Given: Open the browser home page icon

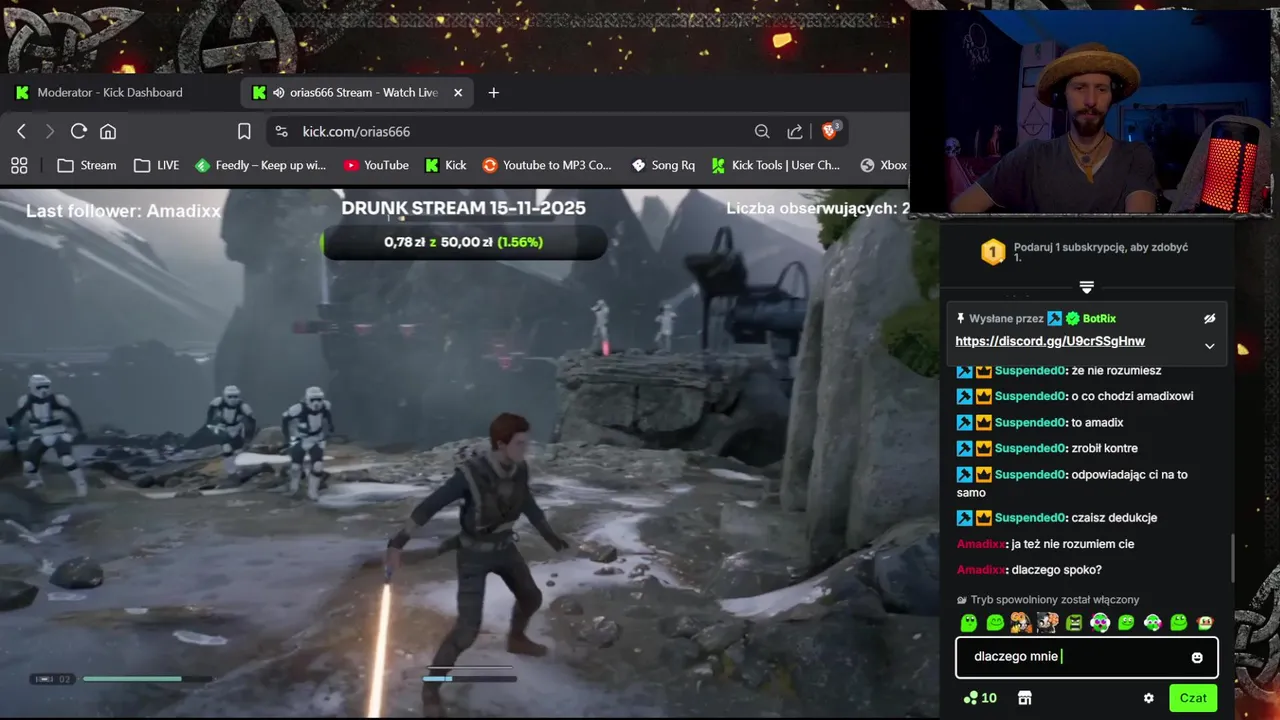Looking at the screenshot, I should 108,131.
